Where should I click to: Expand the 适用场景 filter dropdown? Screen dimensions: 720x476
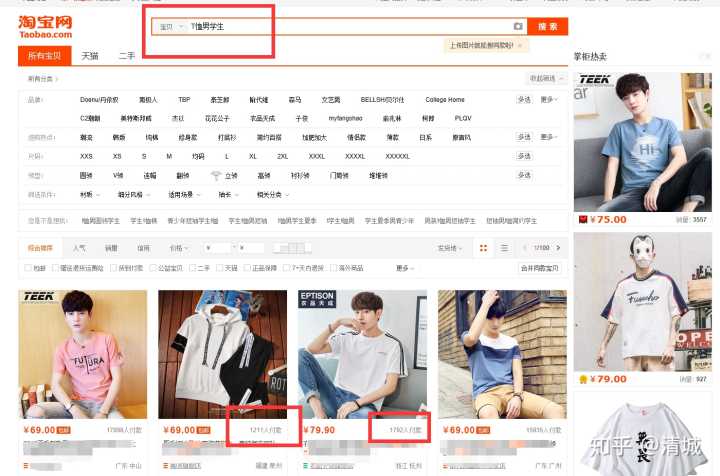[184, 195]
